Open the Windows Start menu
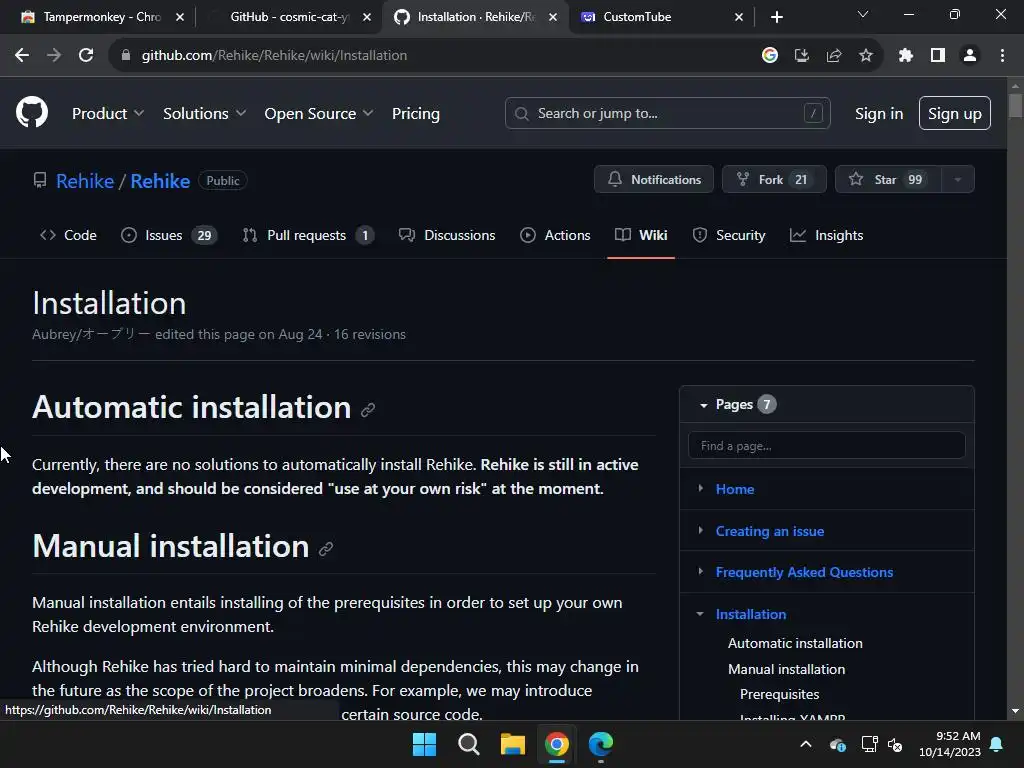Image resolution: width=1024 pixels, height=768 pixels. (x=424, y=744)
